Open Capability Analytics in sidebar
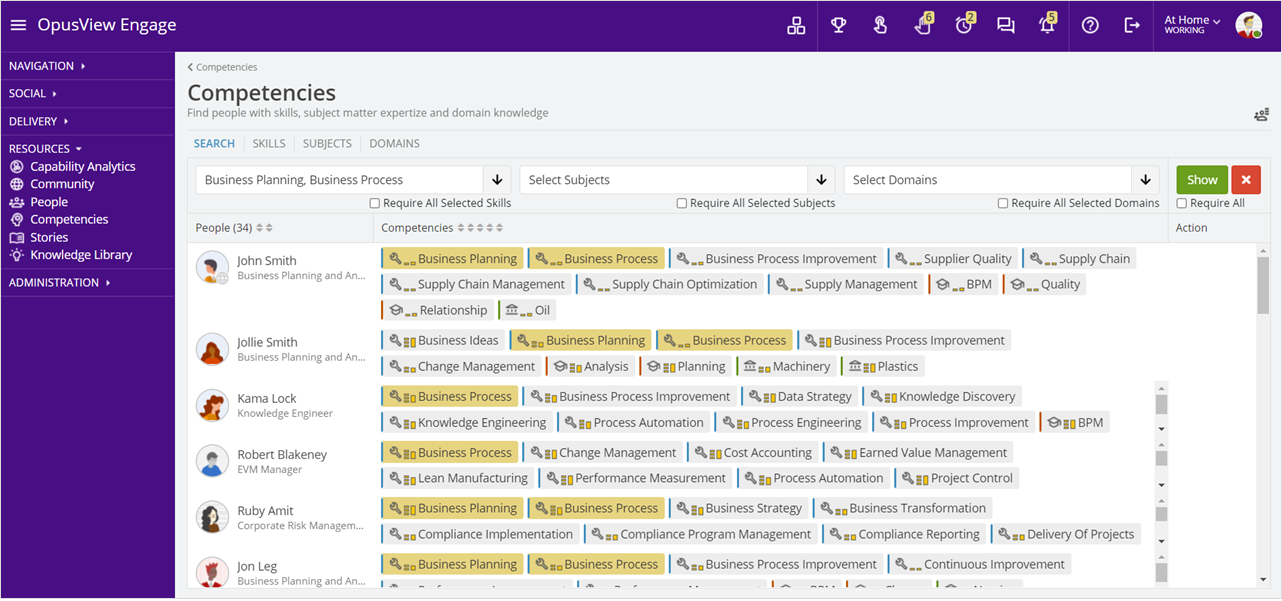Image resolution: width=1282 pixels, height=601 pixels. click(83, 167)
